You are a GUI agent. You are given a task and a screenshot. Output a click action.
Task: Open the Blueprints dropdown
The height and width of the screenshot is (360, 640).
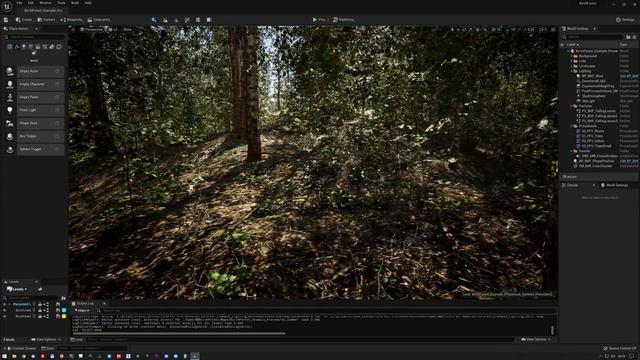(71, 20)
